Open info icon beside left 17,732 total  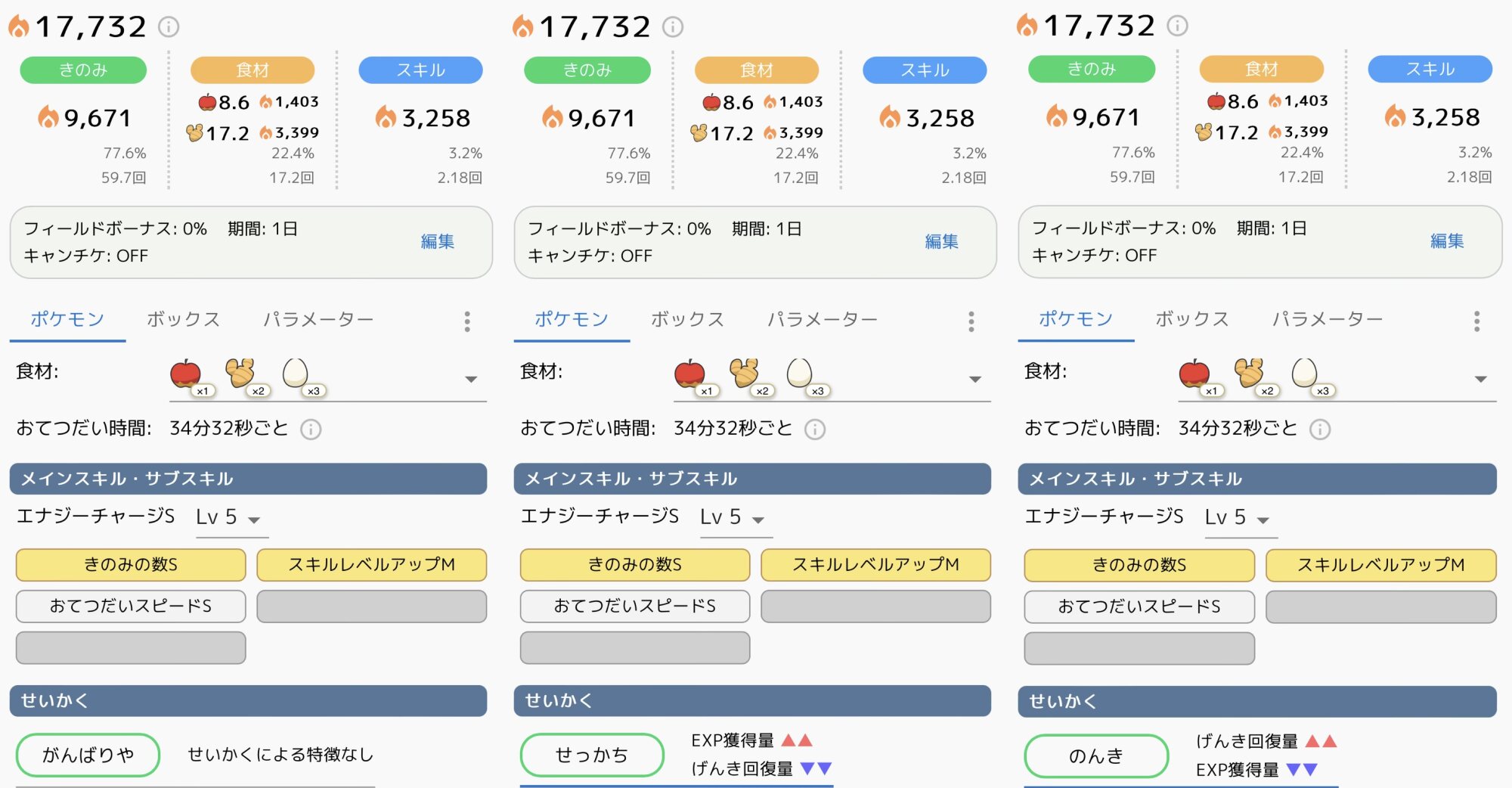pos(169,27)
